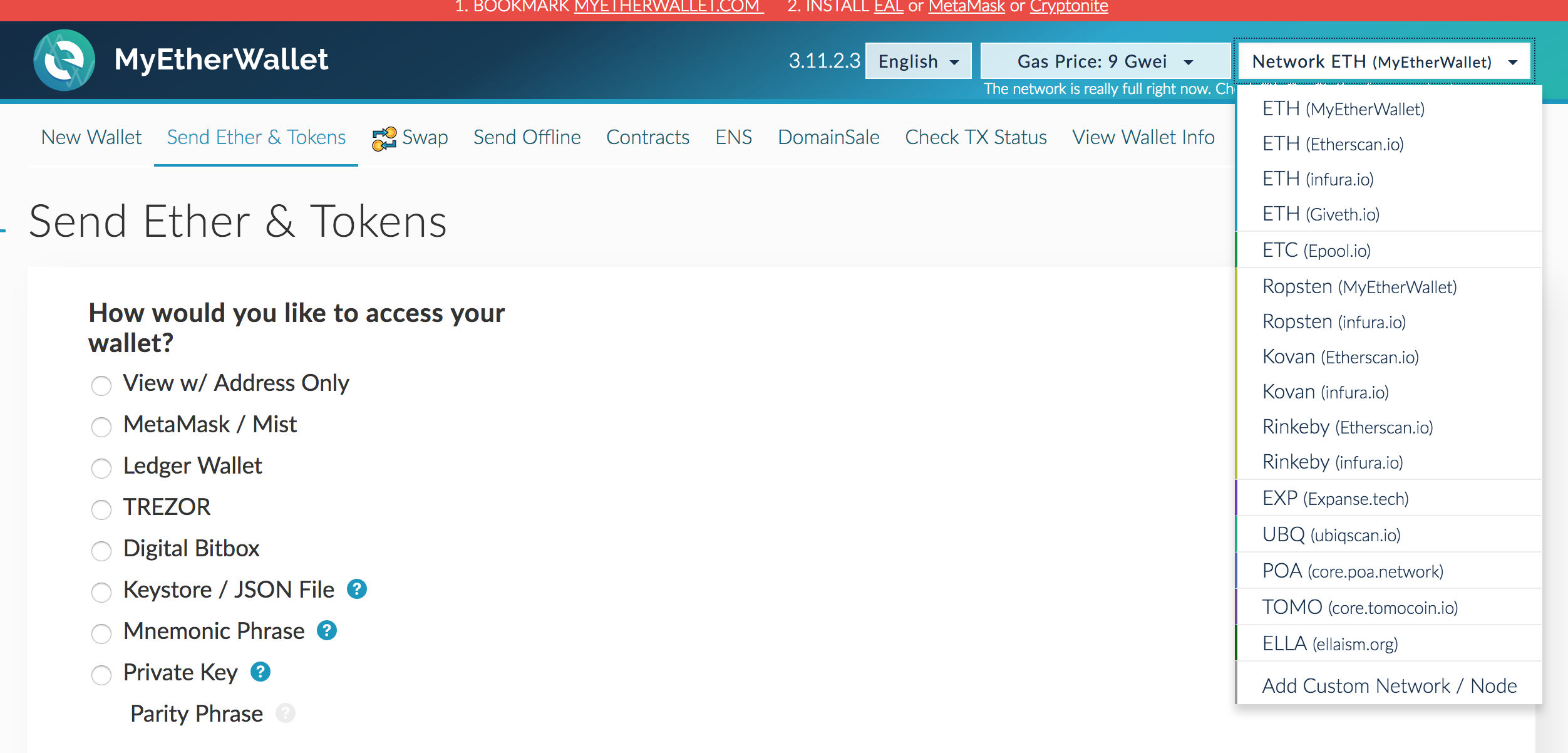1568x753 pixels.
Task: Click Add Custom Network / Node
Action: point(1389,685)
